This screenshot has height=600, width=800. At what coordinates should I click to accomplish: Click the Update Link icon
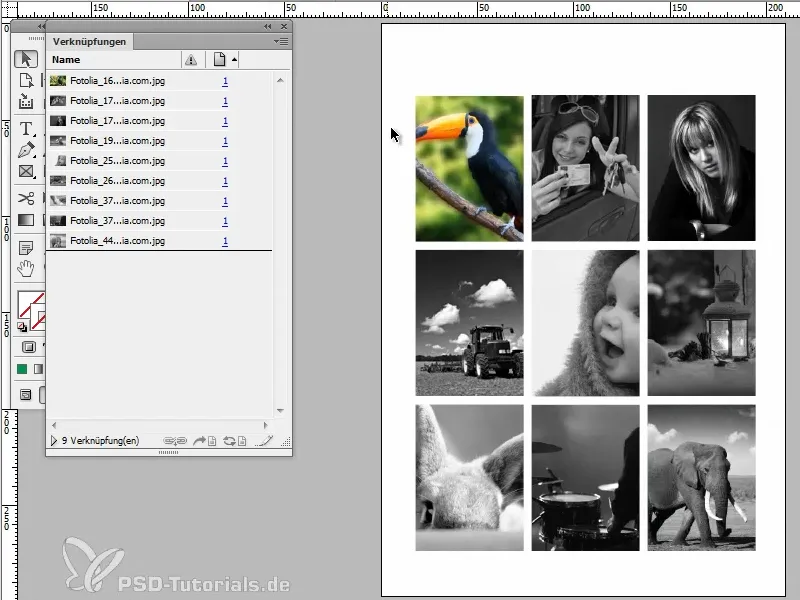(x=235, y=441)
